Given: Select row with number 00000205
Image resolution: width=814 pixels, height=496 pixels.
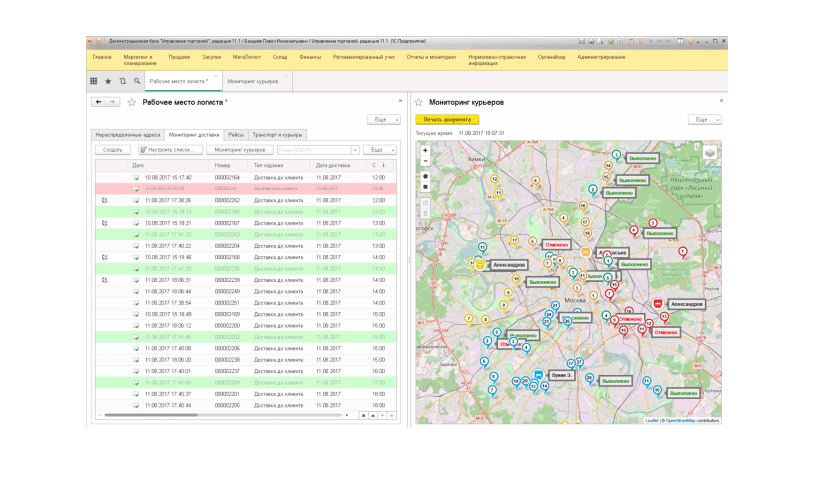Looking at the screenshot, I should [x=246, y=406].
